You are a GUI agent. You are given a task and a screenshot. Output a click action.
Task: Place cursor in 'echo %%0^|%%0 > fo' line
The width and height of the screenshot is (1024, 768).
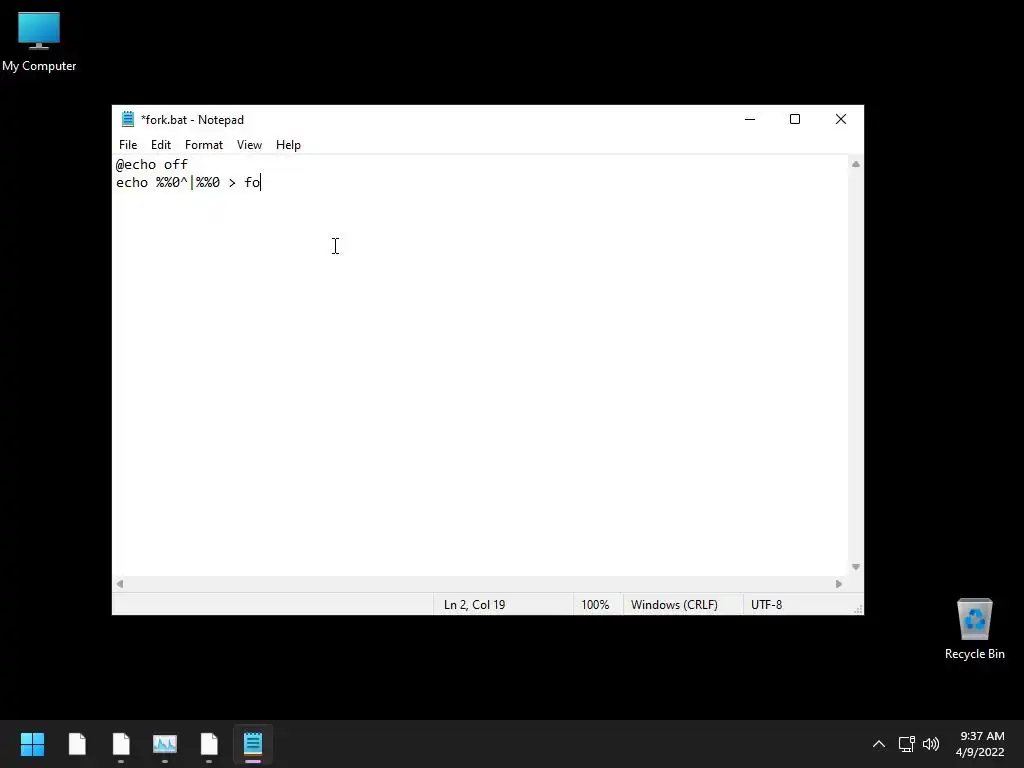click(188, 183)
